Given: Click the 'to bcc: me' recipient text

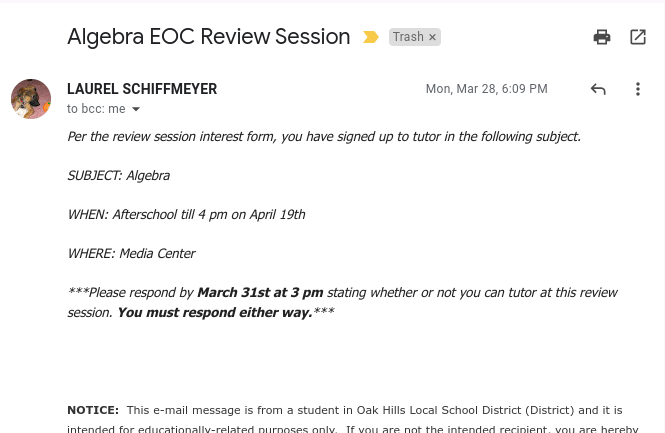Looking at the screenshot, I should pos(96,109).
